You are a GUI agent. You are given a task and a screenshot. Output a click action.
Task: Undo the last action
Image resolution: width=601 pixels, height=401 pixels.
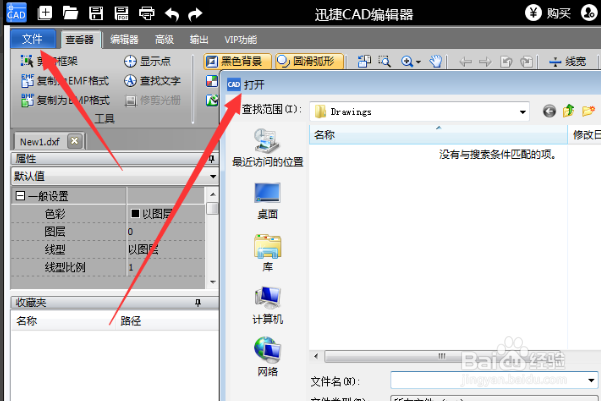pos(172,14)
